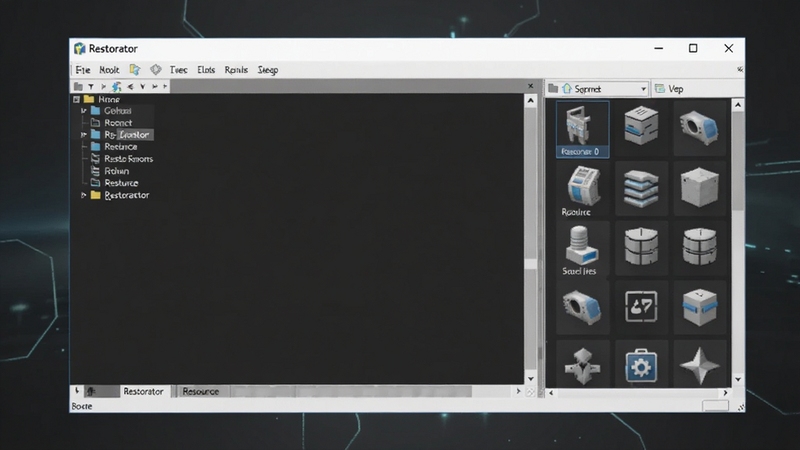This screenshot has height=450, width=800.
Task: Select the cube thumbnail with blue band
Action: point(699,307)
